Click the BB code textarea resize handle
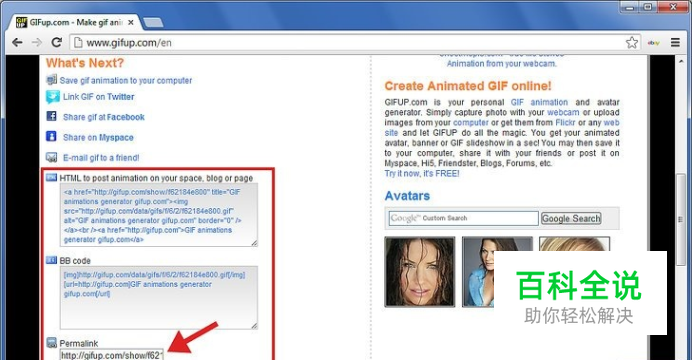Viewport: 692px width, 360px height. point(254,326)
